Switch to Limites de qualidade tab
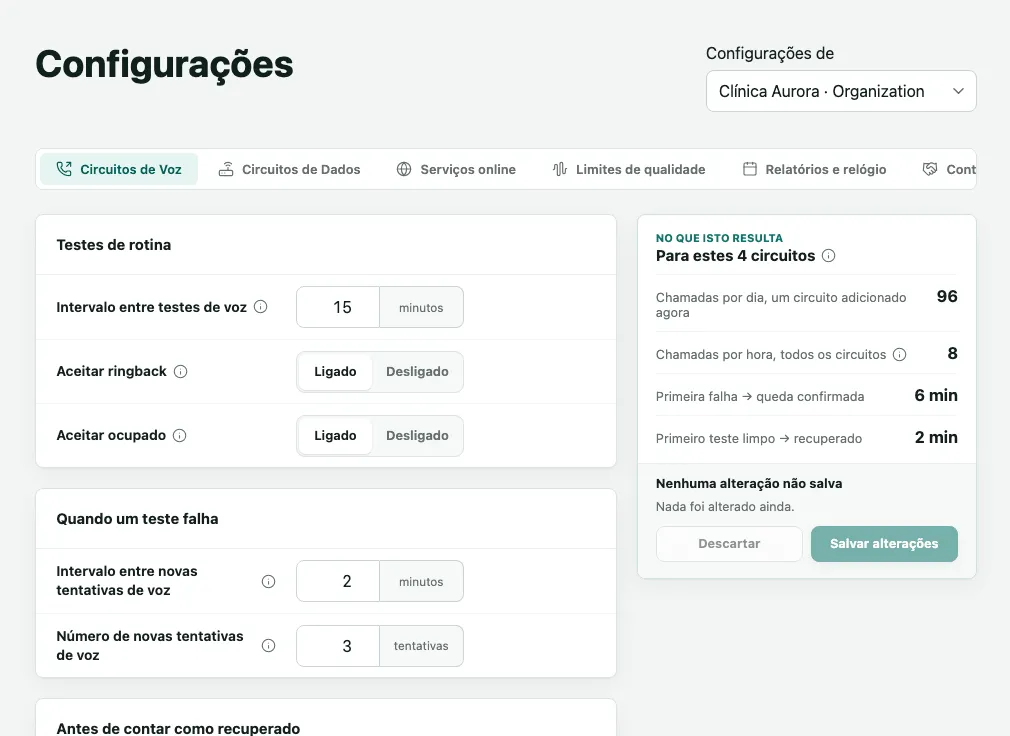 629,169
